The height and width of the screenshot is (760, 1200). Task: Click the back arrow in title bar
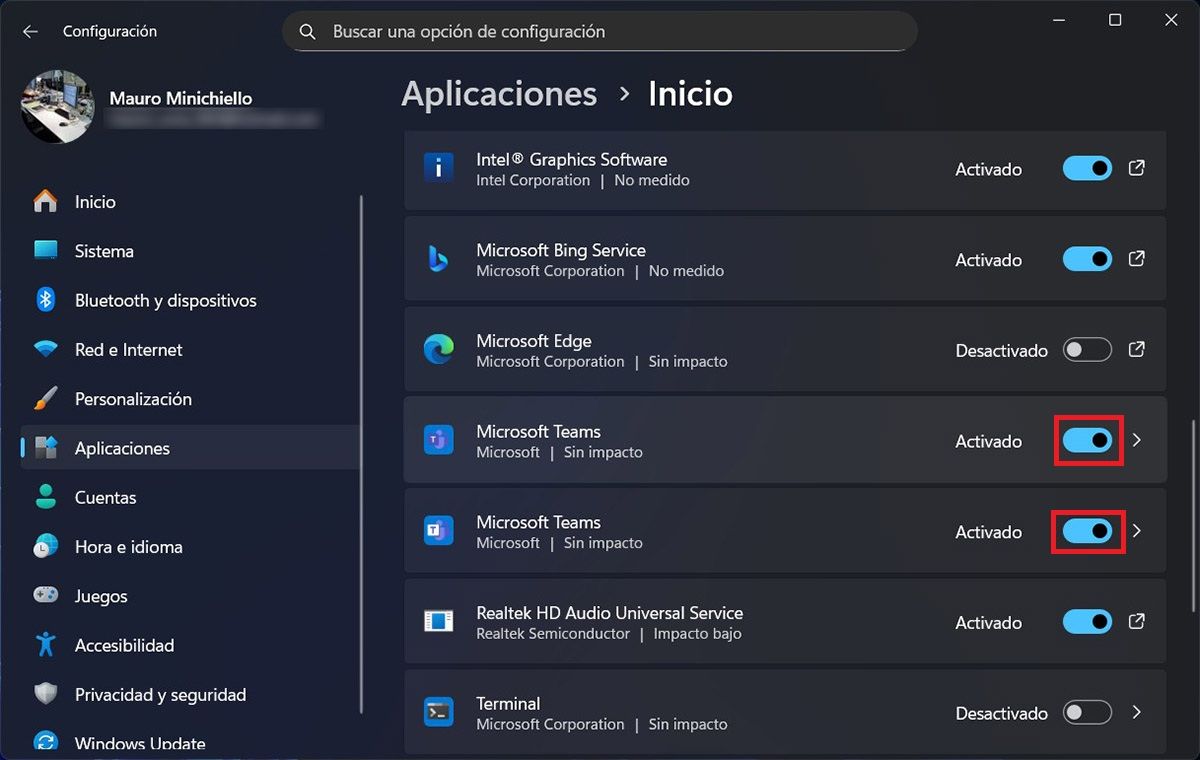point(30,32)
